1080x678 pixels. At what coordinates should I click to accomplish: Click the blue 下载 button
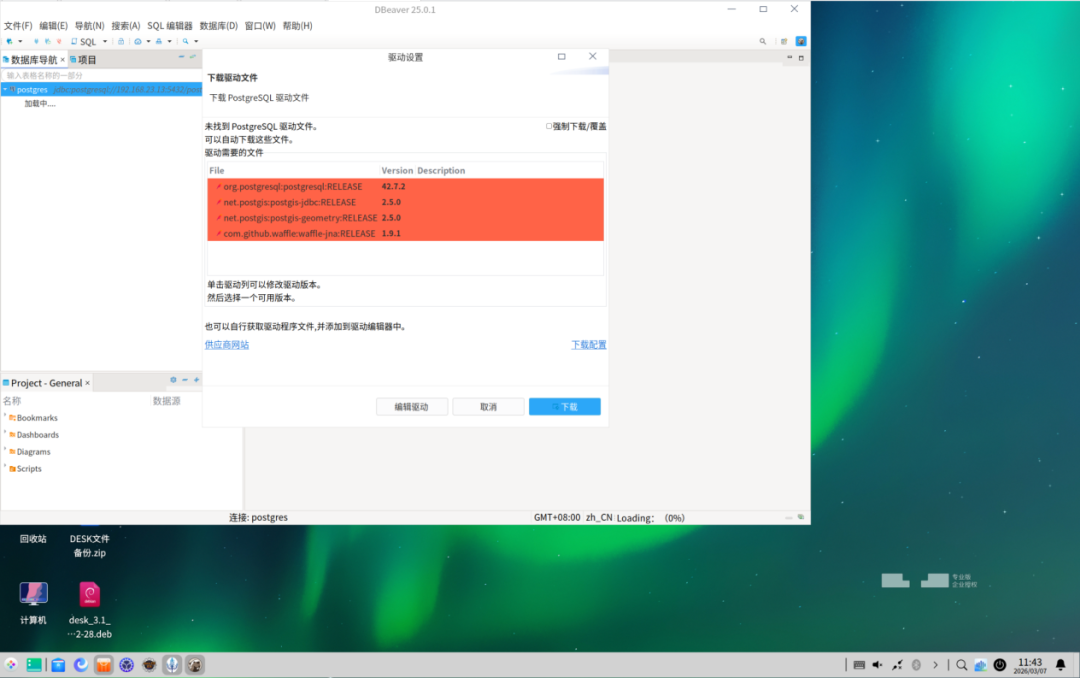tap(565, 407)
